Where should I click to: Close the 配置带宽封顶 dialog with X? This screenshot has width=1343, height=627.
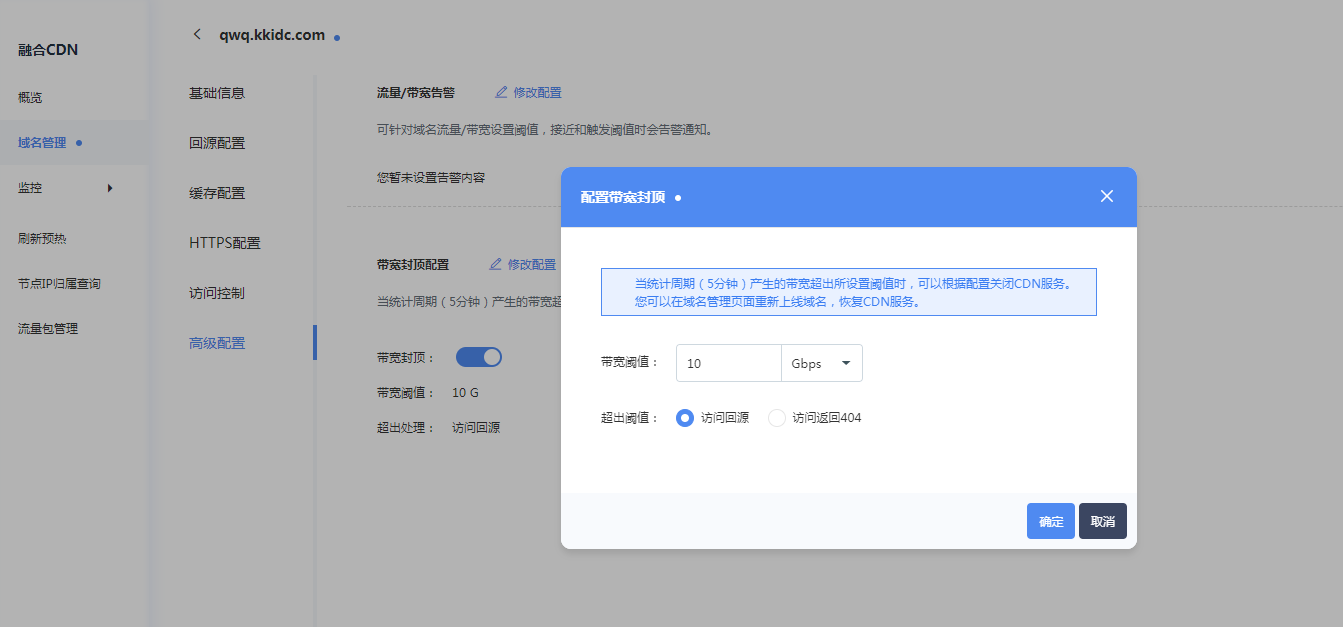(1106, 196)
